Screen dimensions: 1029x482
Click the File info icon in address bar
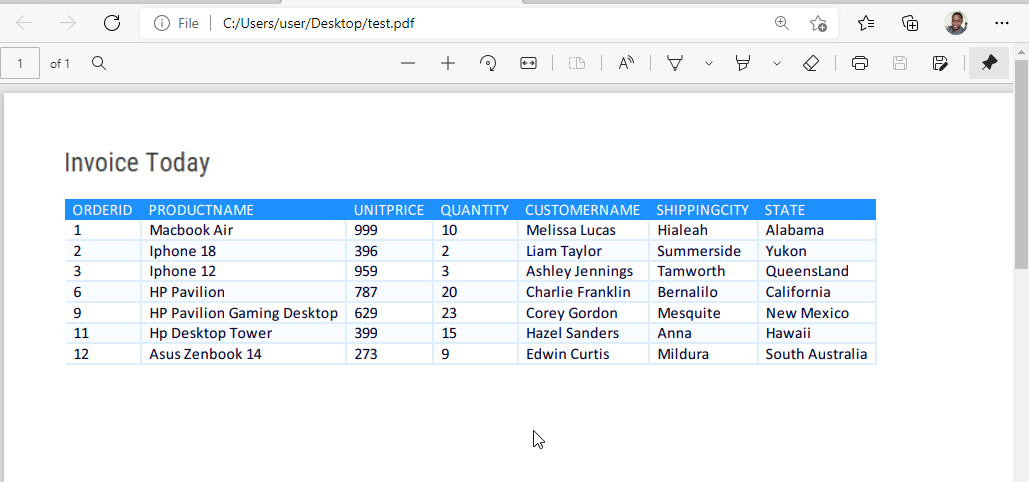click(161, 24)
